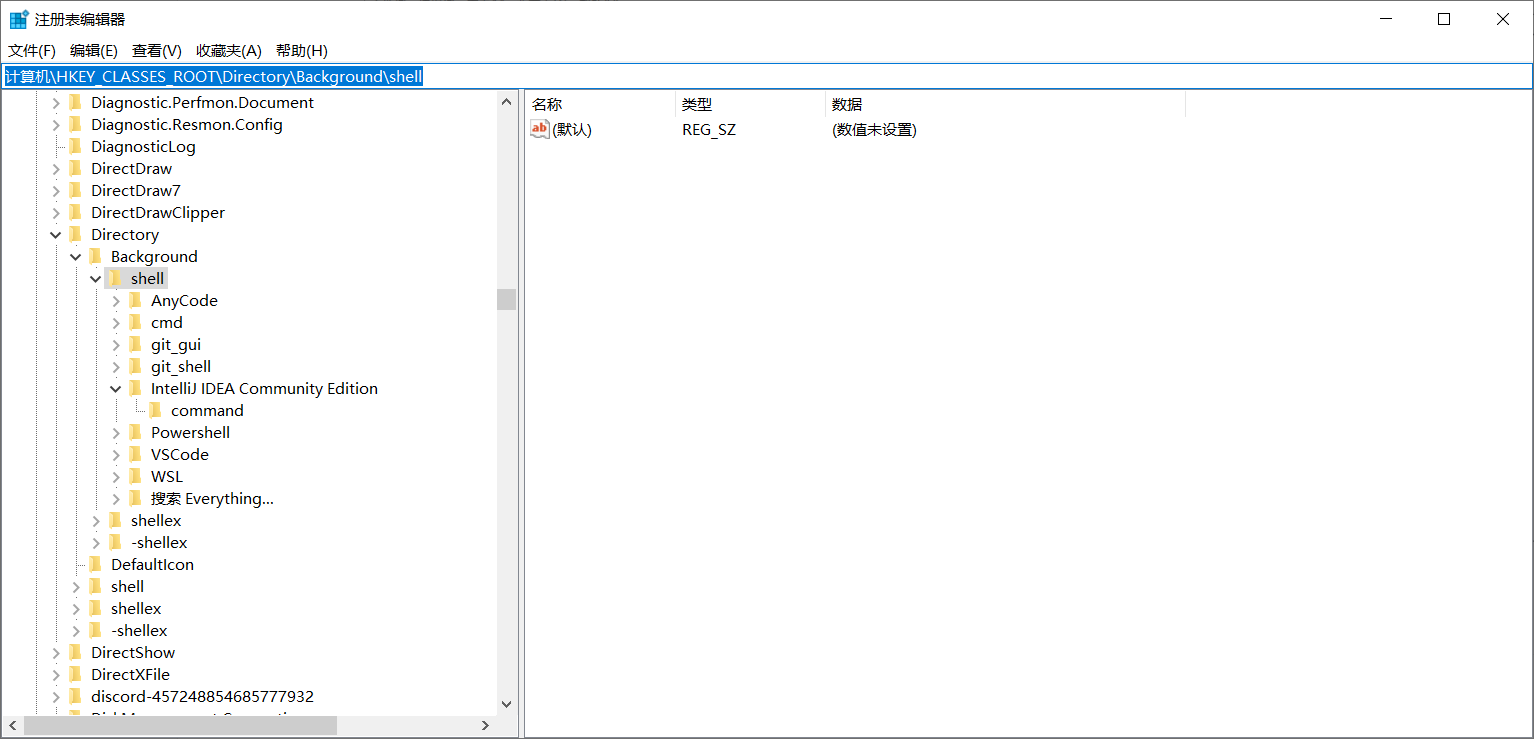Viewport: 1534px width, 739px height.
Task: Expand the git_gui key
Action: [116, 345]
